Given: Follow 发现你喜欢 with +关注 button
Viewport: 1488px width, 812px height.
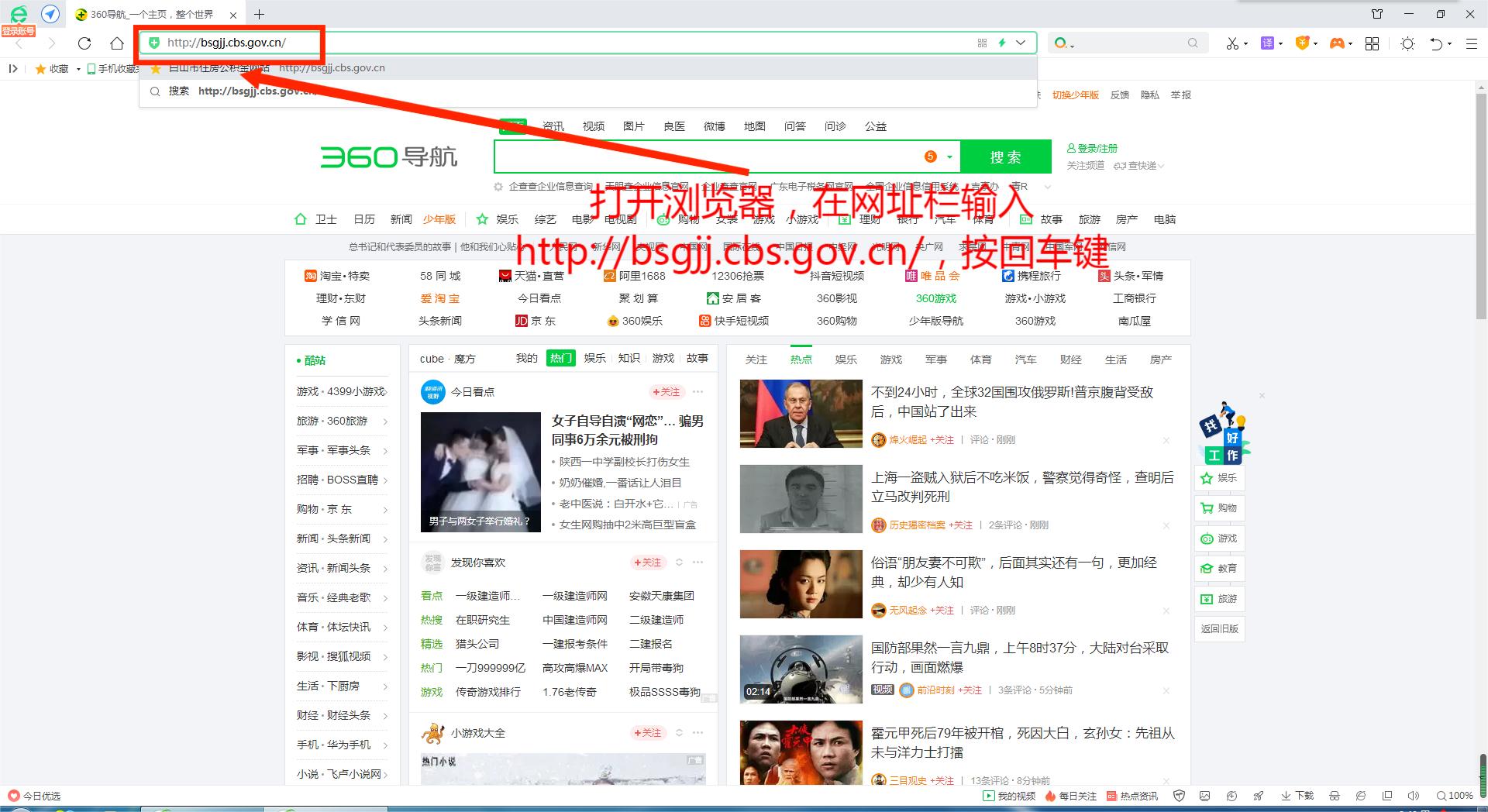Looking at the screenshot, I should tap(648, 563).
